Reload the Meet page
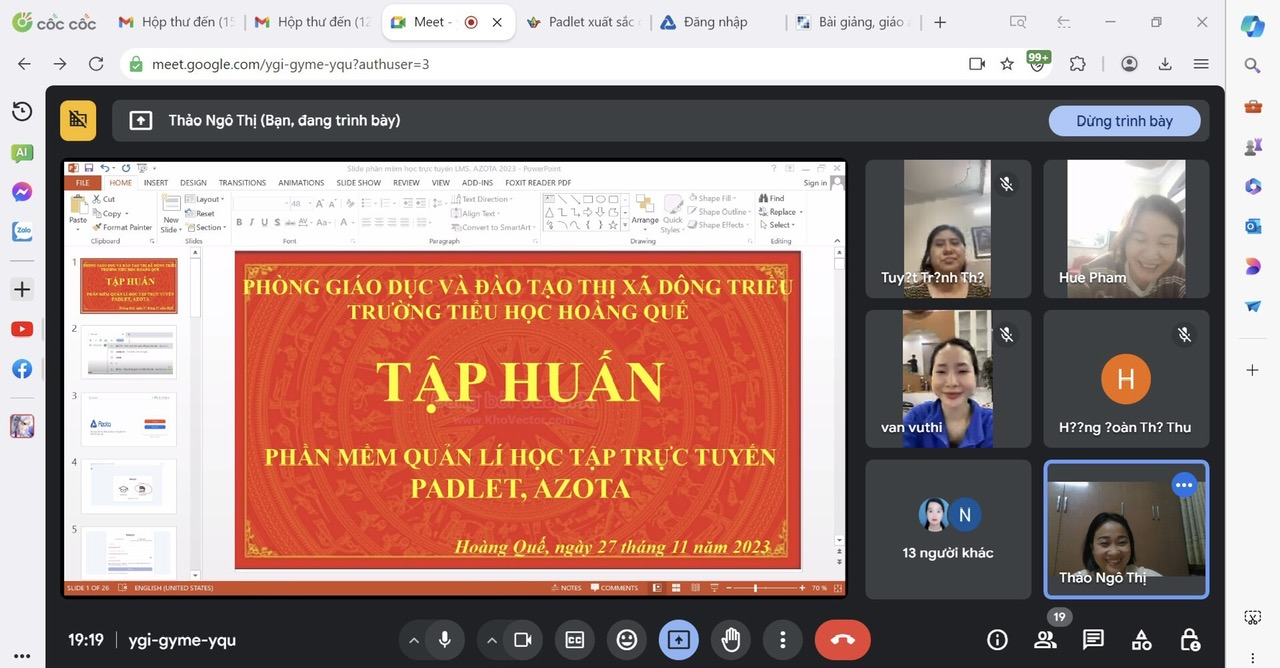Image resolution: width=1280 pixels, height=668 pixels. tap(96, 64)
